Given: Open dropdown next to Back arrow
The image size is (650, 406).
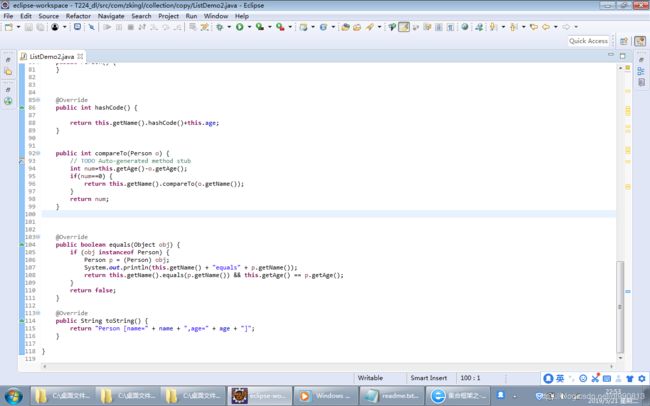Looking at the screenshot, I should pos(556,27).
